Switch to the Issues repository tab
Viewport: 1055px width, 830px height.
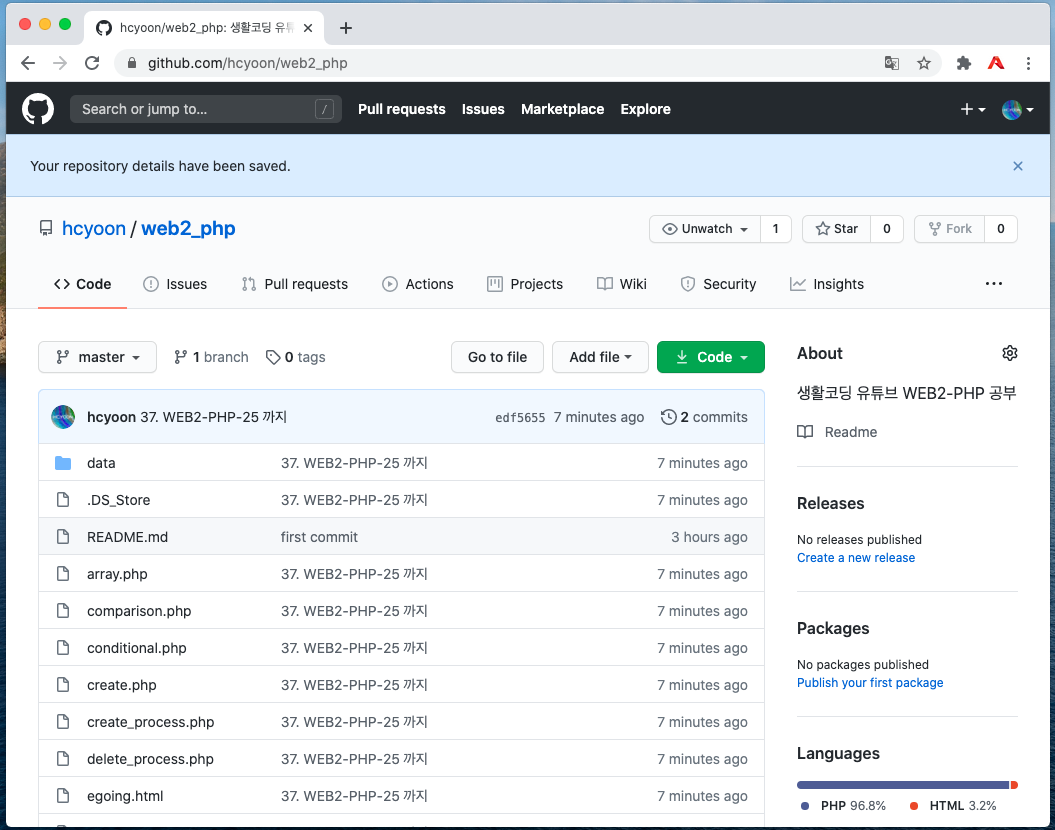175,284
